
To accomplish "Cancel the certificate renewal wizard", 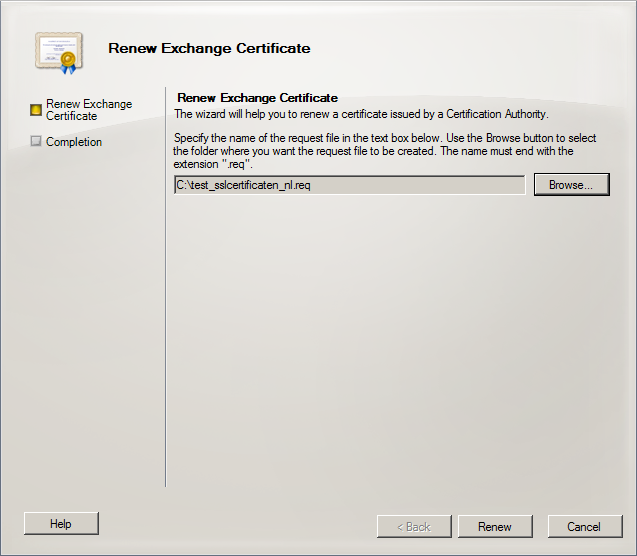I will 585,527.
